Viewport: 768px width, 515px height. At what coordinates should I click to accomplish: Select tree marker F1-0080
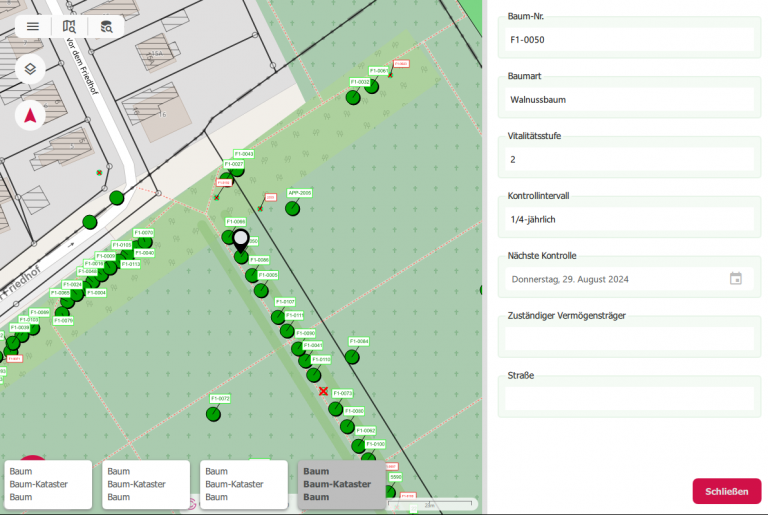click(x=347, y=426)
